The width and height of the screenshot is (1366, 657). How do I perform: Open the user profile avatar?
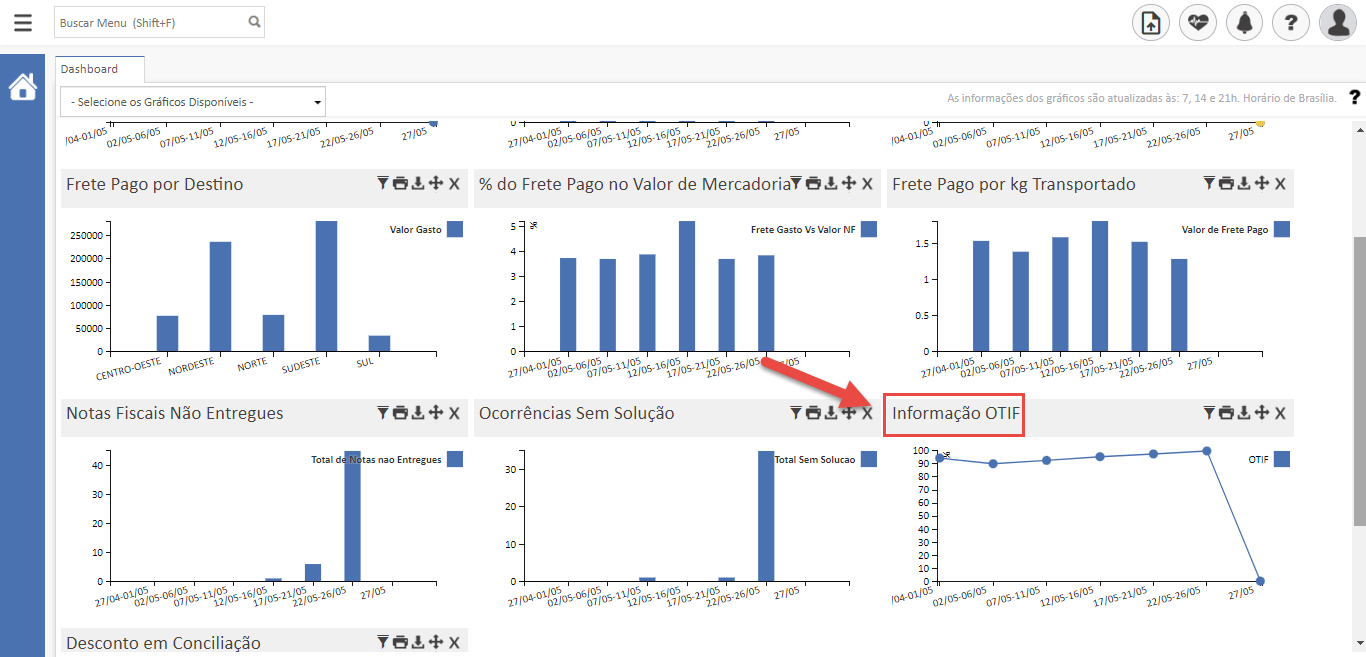[1337, 22]
